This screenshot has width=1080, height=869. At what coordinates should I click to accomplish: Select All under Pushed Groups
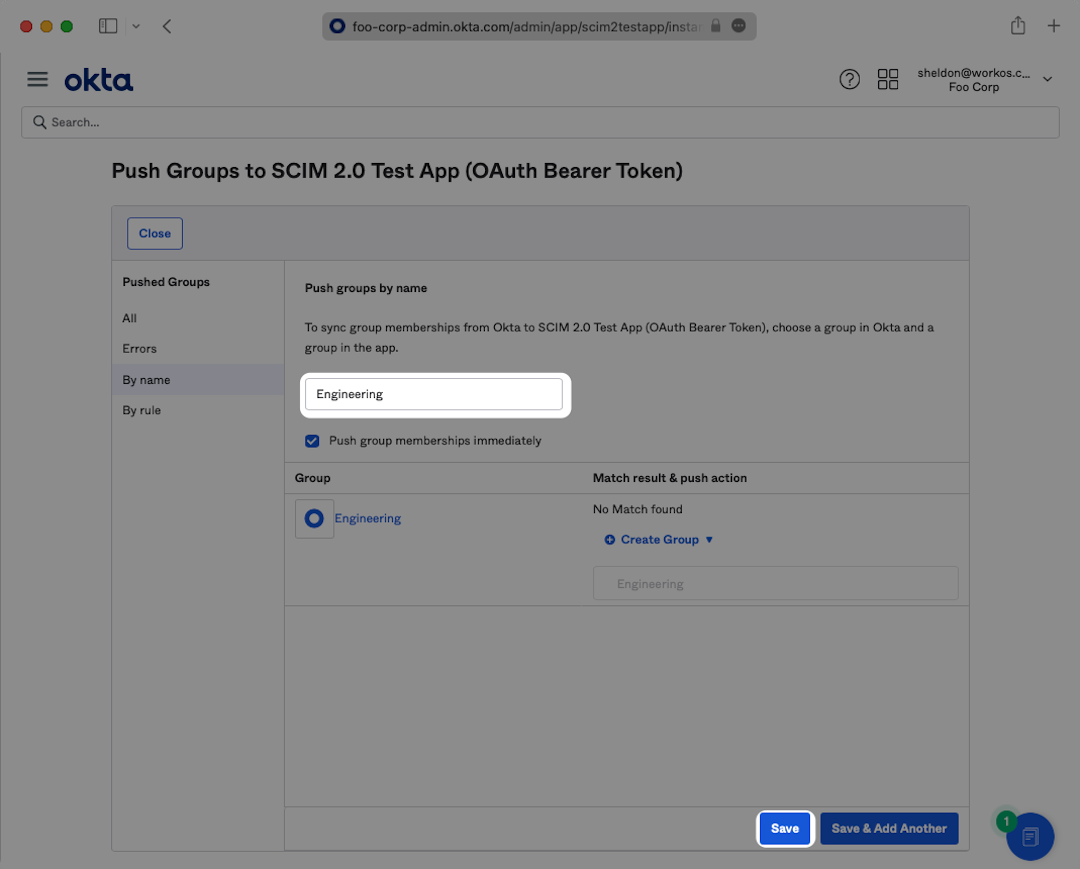click(130, 318)
